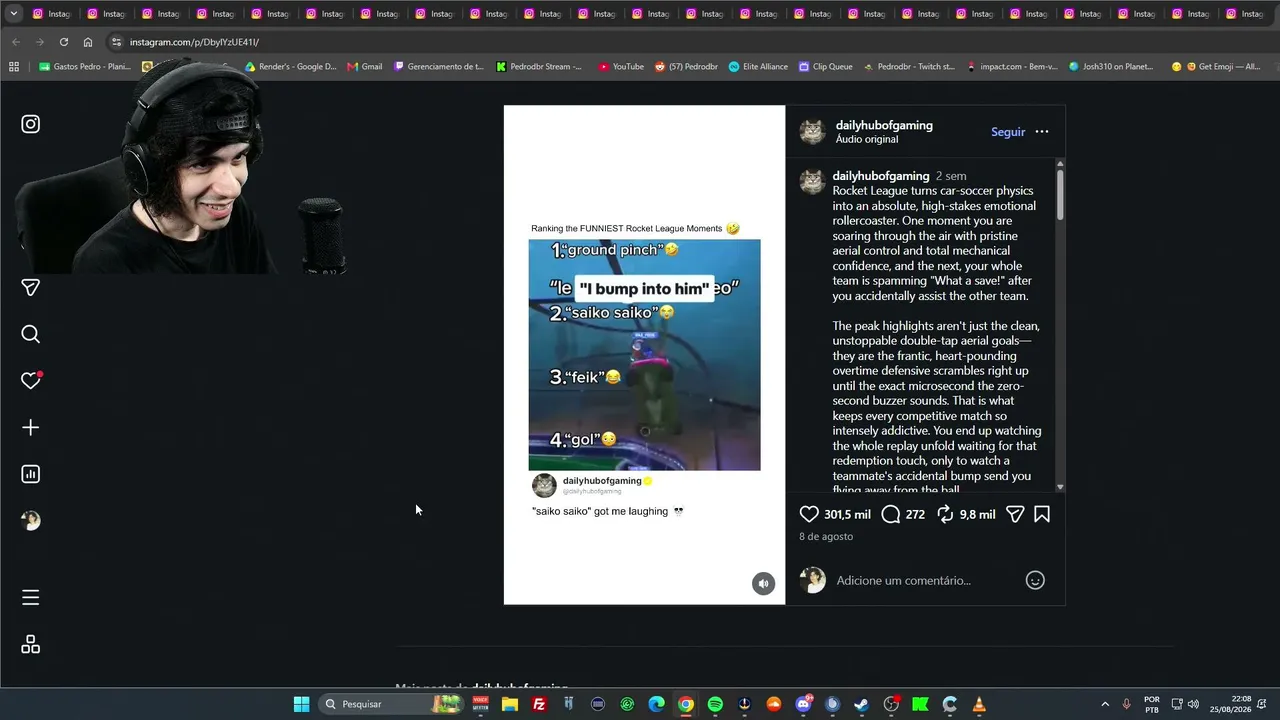Open dailyhubofgaming profile from post header
Viewport: 1280px width, 720px height.
click(x=884, y=125)
